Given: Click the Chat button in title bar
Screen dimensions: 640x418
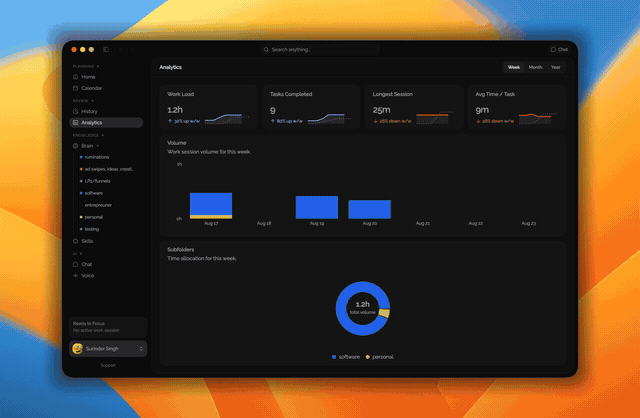Looking at the screenshot, I should [559, 49].
